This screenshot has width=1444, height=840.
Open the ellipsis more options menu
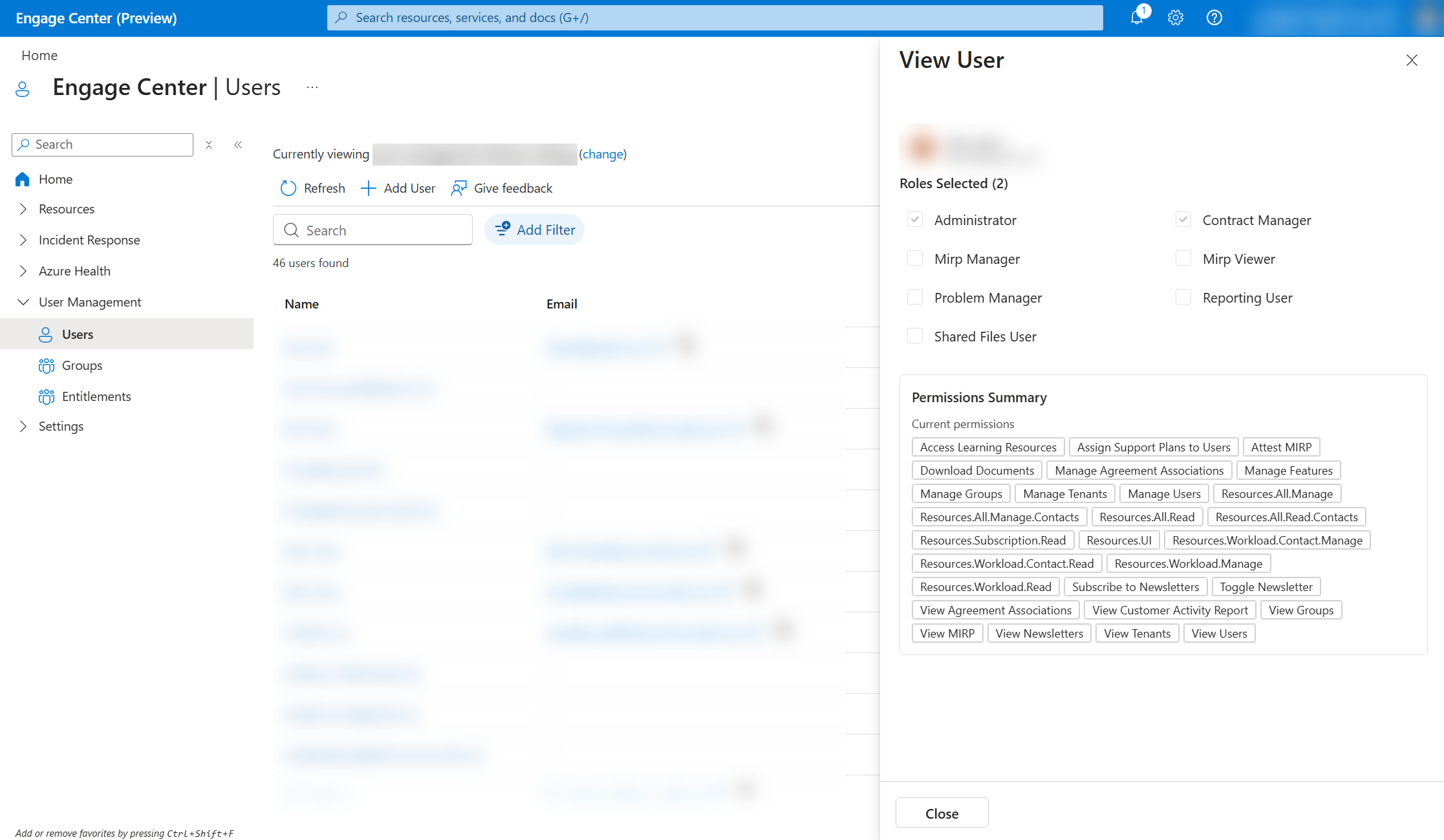pos(312,87)
